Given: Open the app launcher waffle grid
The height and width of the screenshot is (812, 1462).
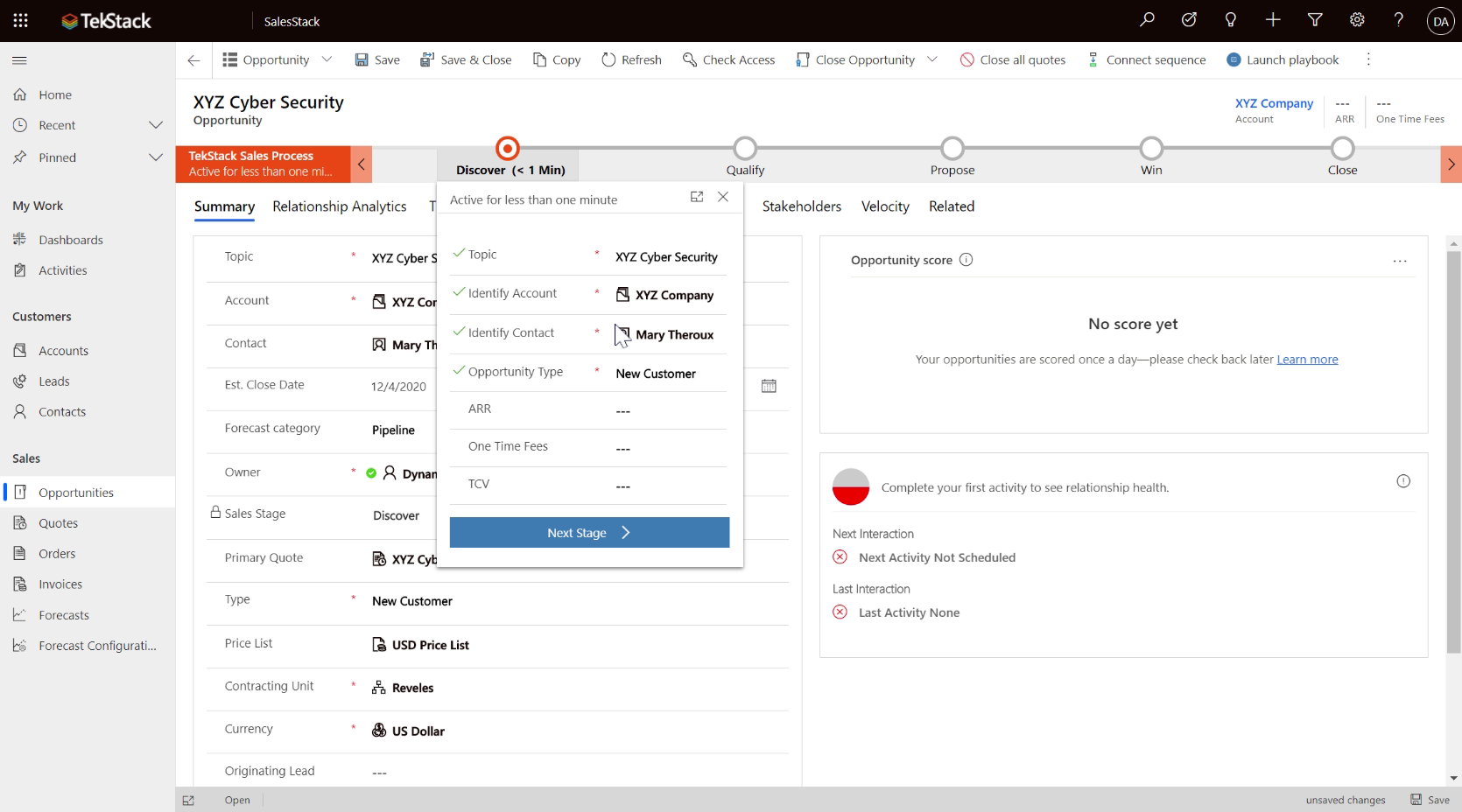Looking at the screenshot, I should [20, 20].
